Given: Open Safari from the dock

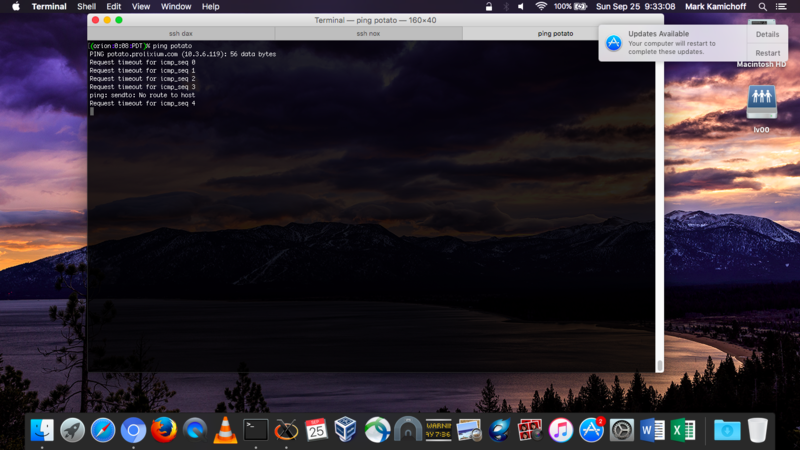Looking at the screenshot, I should point(103,430).
